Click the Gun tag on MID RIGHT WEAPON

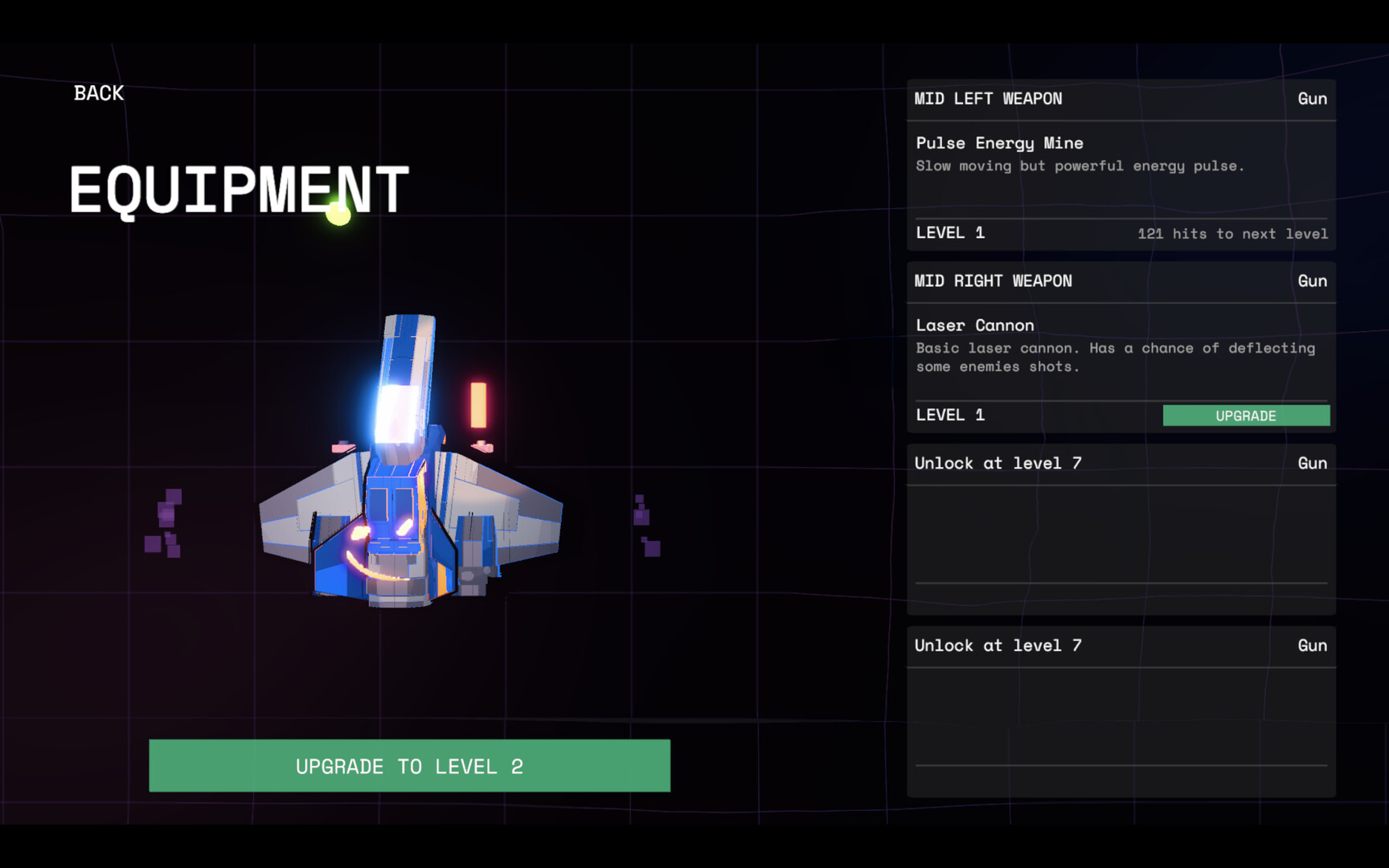pos(1313,280)
